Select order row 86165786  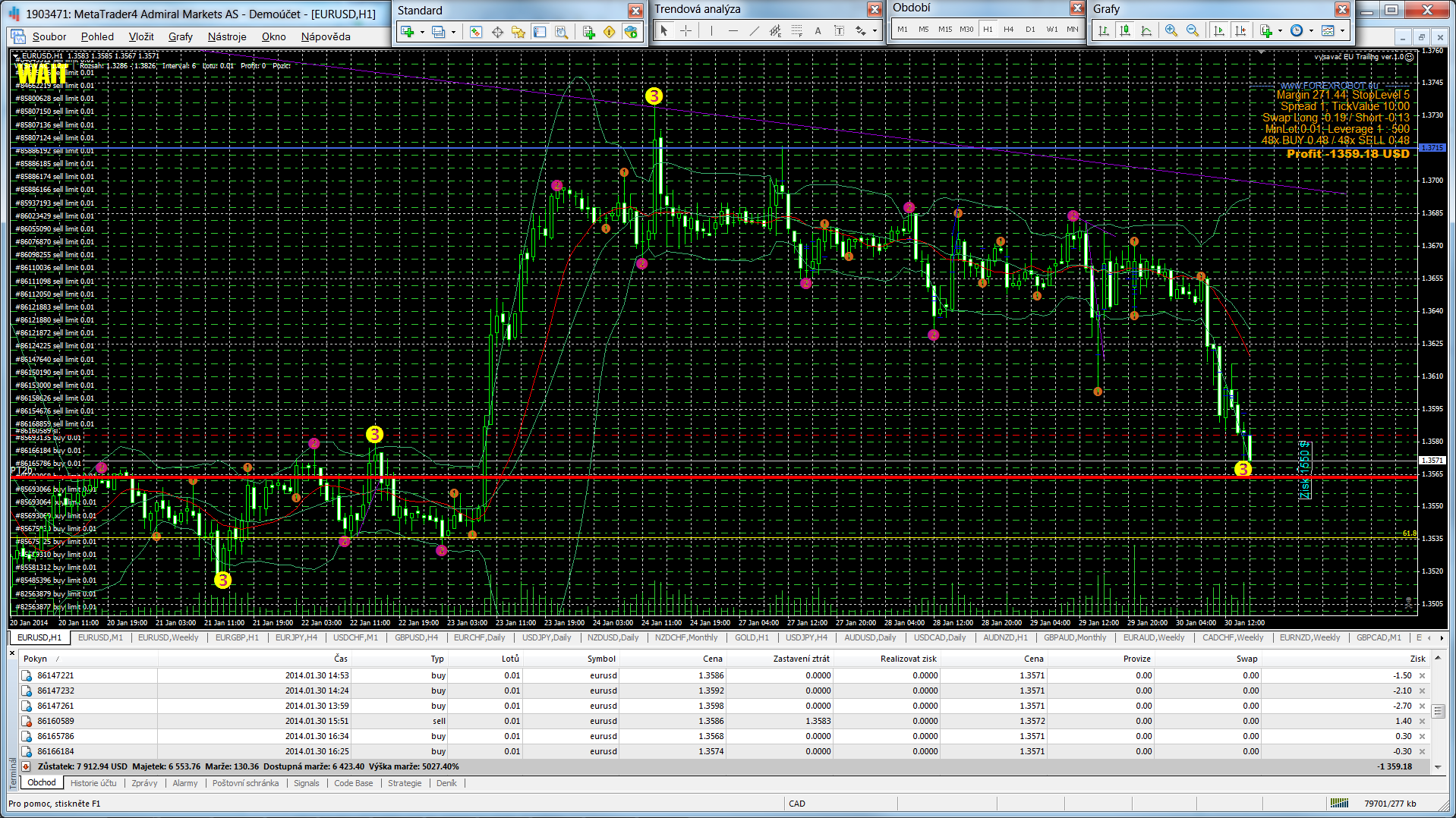[x=725, y=736]
